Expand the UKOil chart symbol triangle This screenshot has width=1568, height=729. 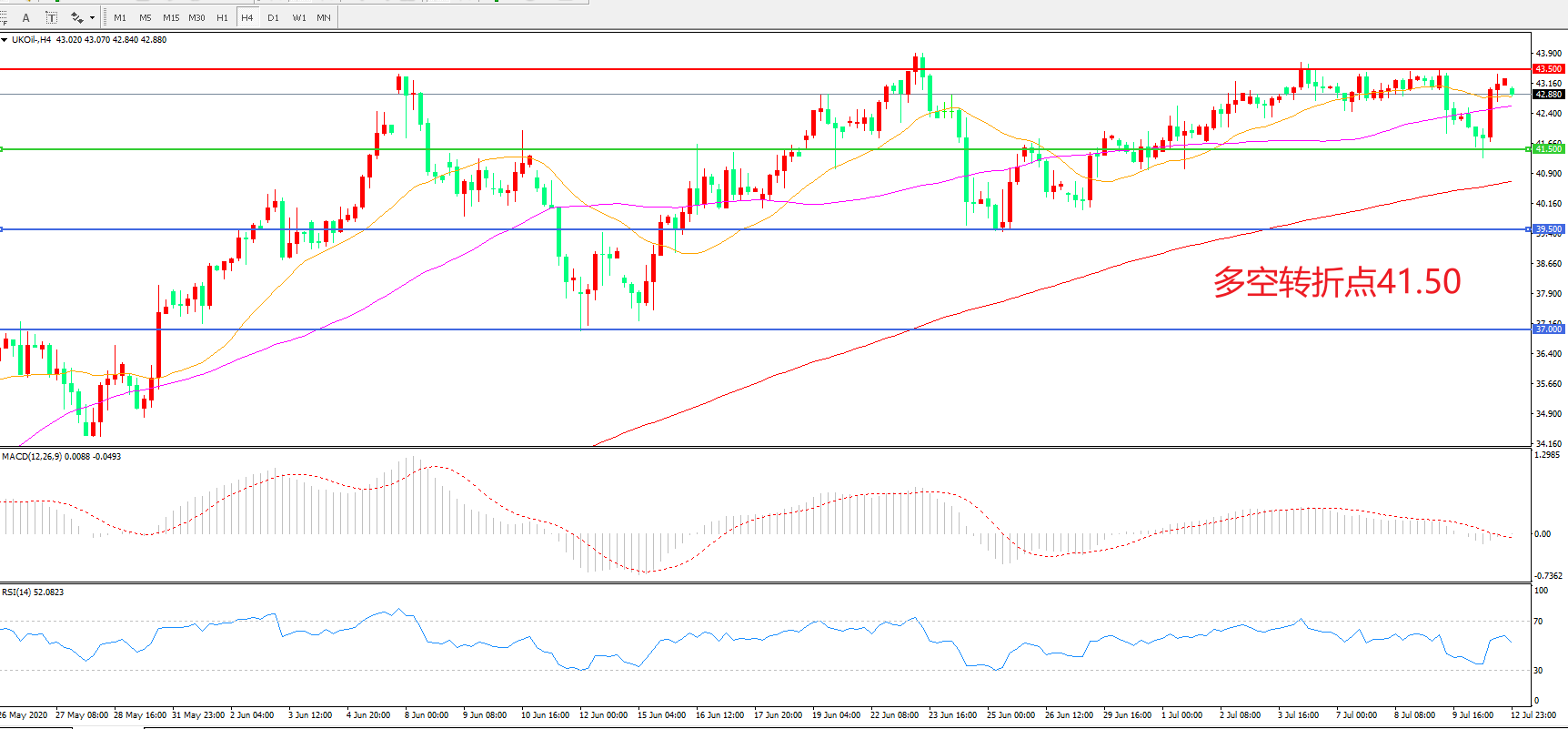pos(5,40)
